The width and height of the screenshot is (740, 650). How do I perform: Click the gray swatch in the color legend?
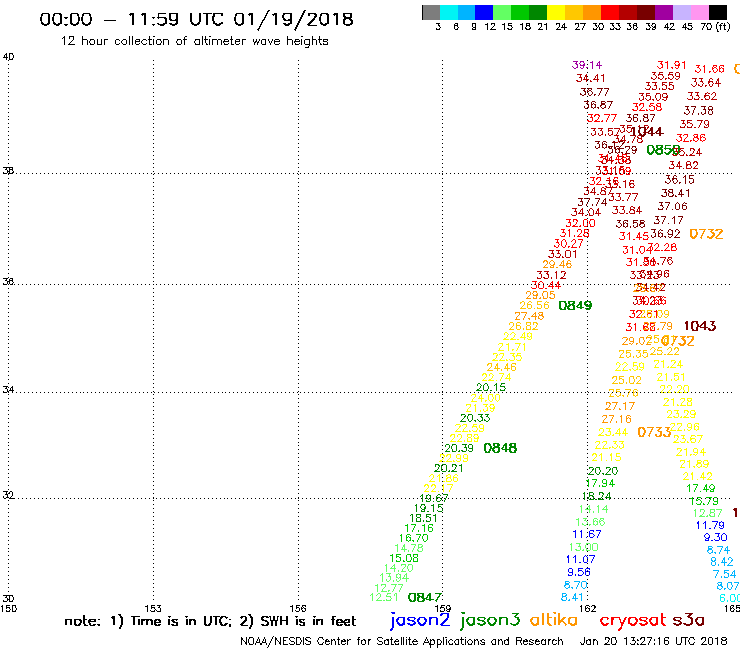[x=431, y=12]
